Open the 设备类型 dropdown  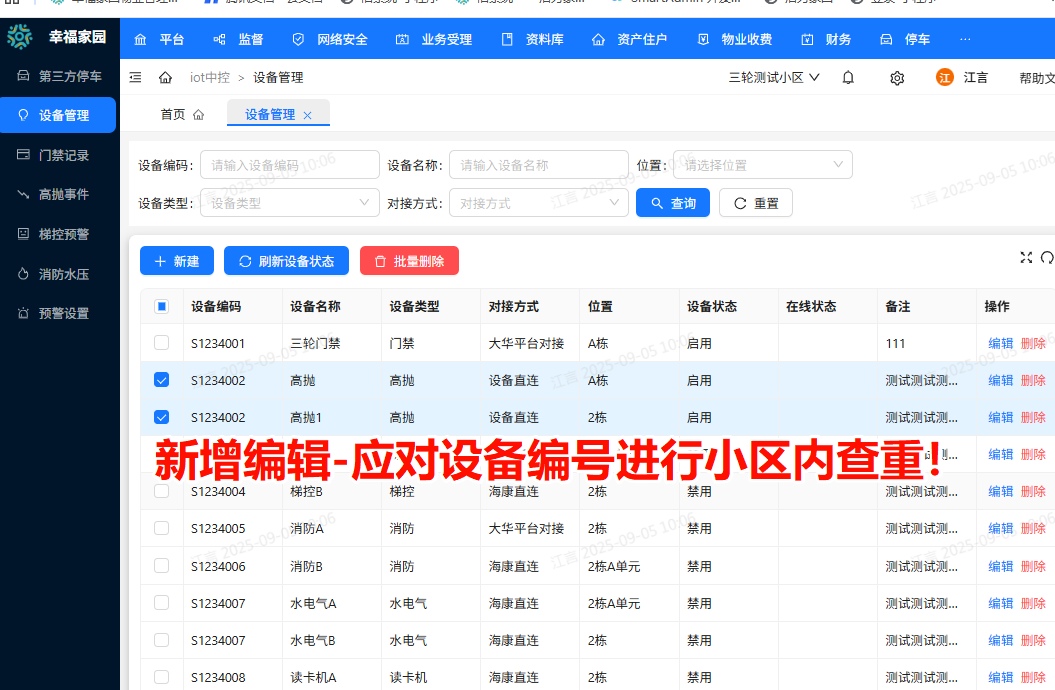point(289,203)
